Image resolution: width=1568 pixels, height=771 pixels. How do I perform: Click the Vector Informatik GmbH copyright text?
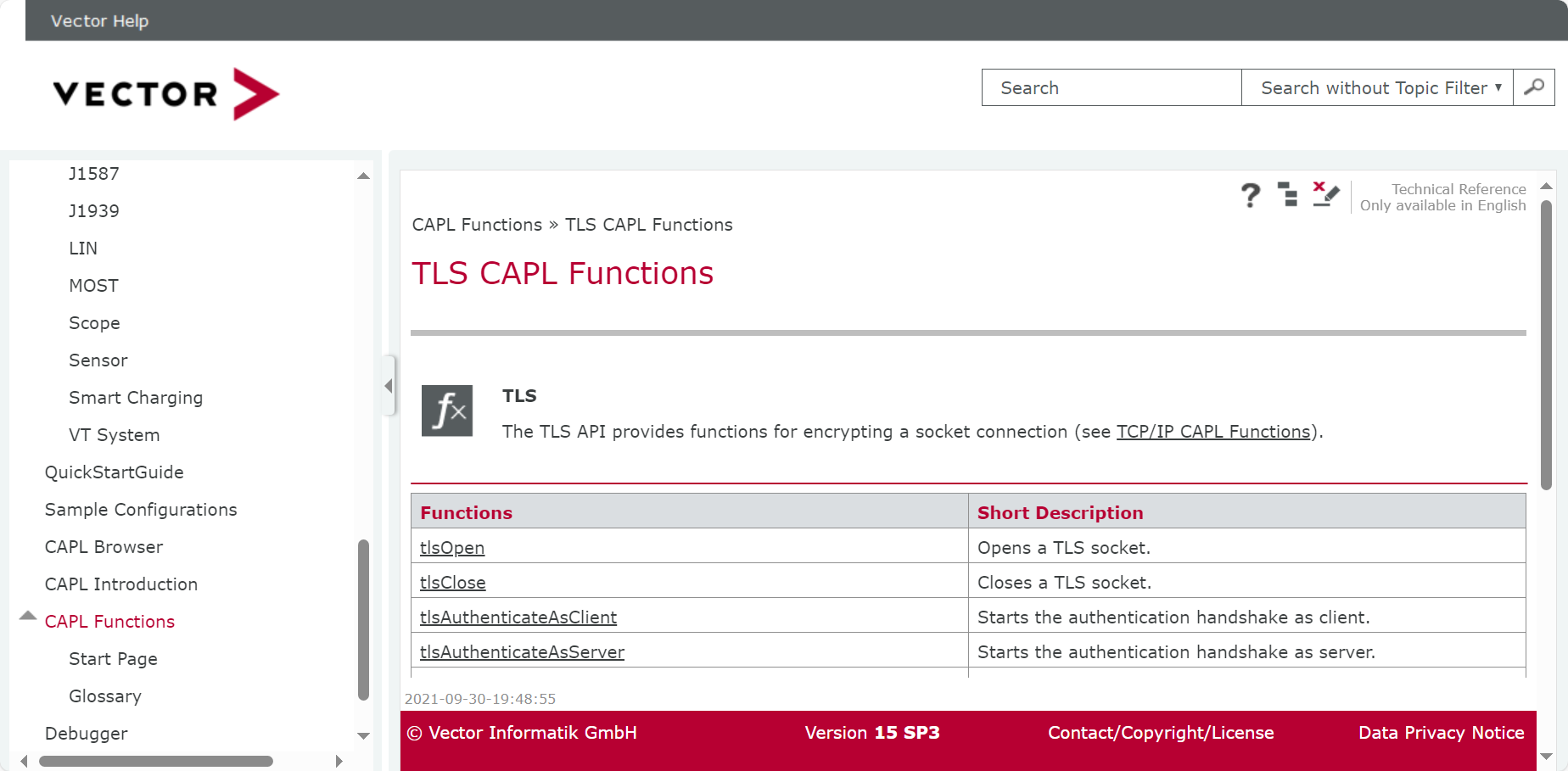tap(522, 733)
